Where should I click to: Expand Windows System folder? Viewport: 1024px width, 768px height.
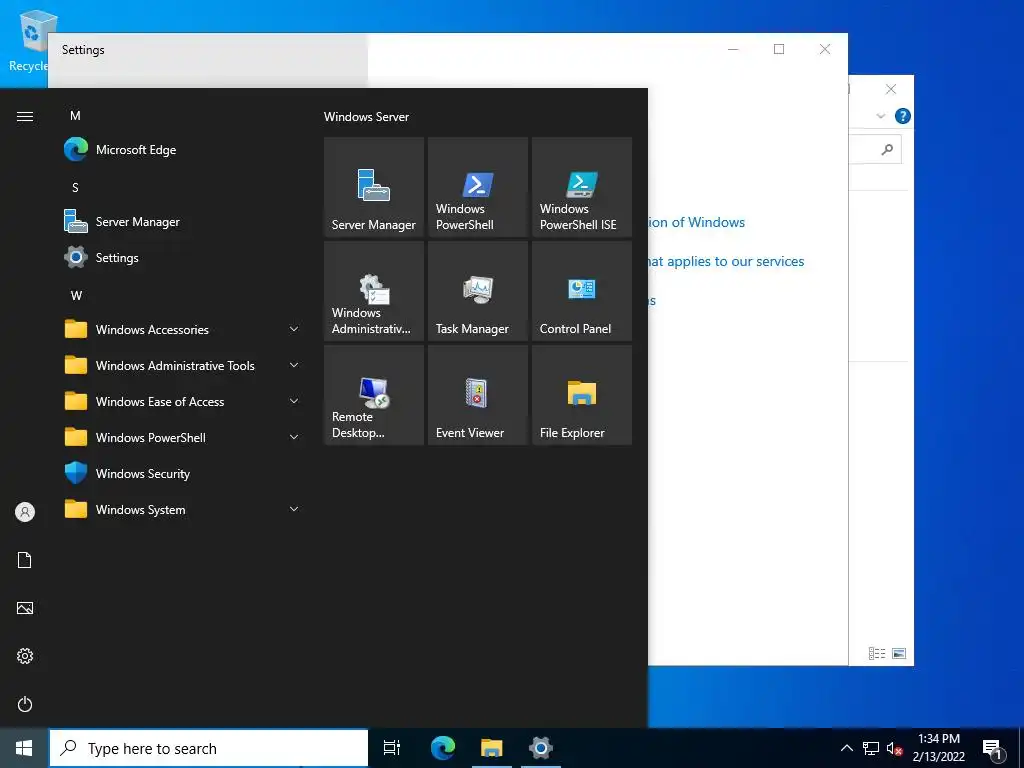point(183,509)
